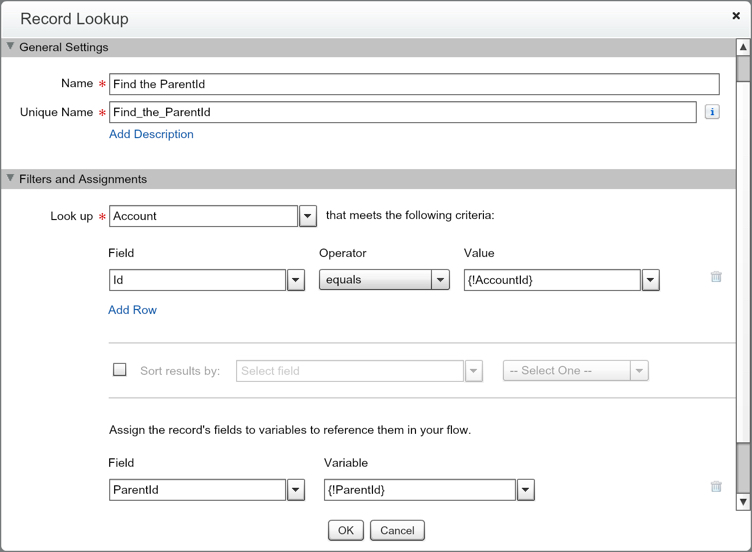Open the ParentId assignment Field dropdown
This screenshot has width=752, height=552.
pyautogui.click(x=296, y=490)
